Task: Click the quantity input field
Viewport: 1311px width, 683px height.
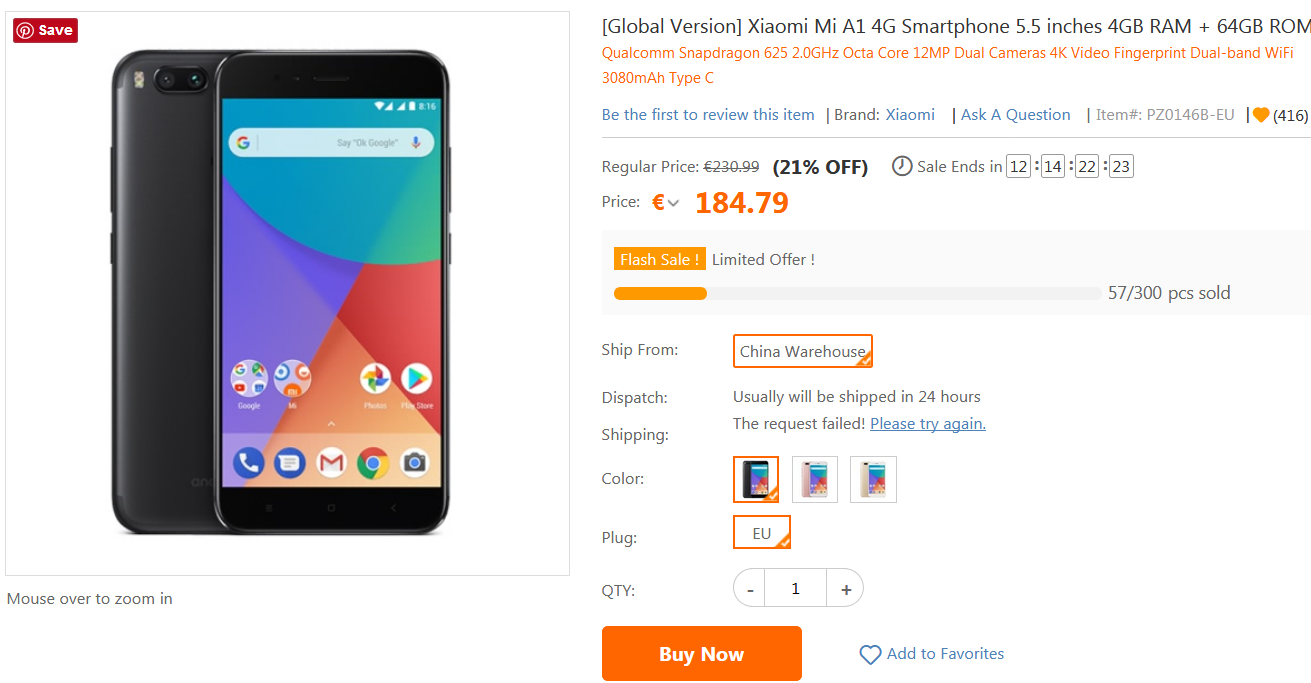Action: point(796,589)
